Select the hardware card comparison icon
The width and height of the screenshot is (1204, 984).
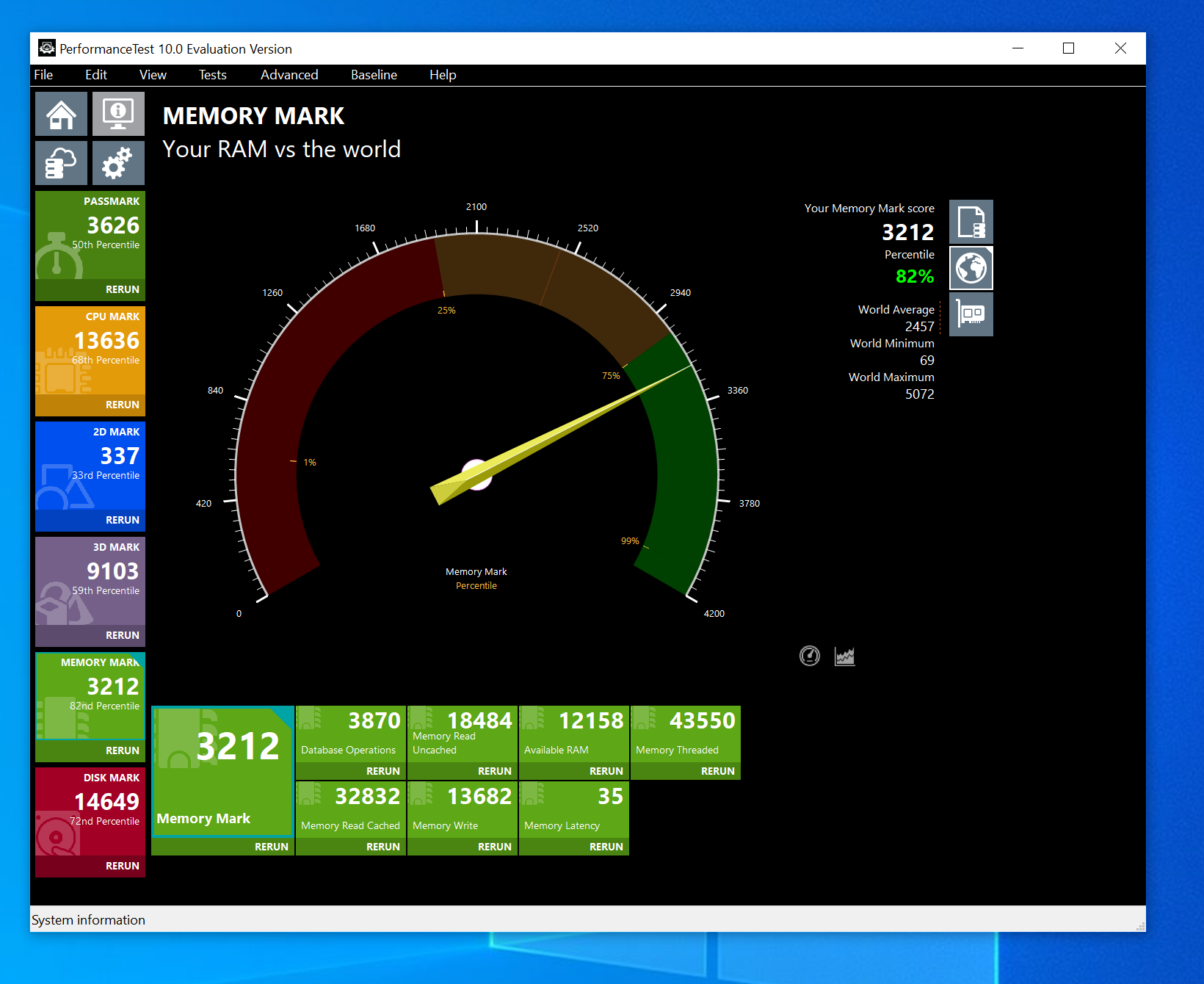click(x=971, y=314)
